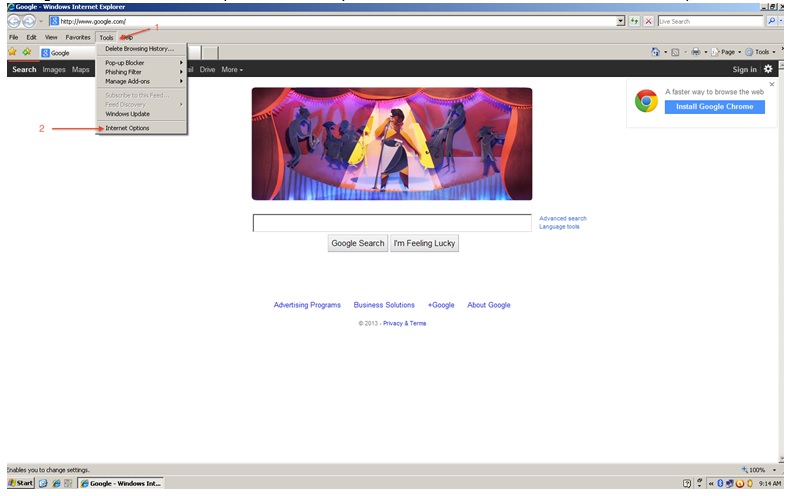Close the Chrome promotion with the X

(771, 84)
